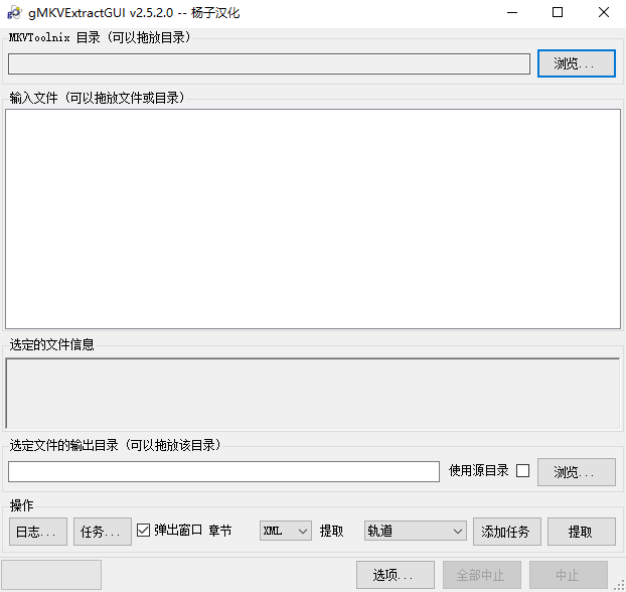This screenshot has height=592, width=626.
Task: Enable the 使用源目录 checkbox
Action: click(522, 471)
